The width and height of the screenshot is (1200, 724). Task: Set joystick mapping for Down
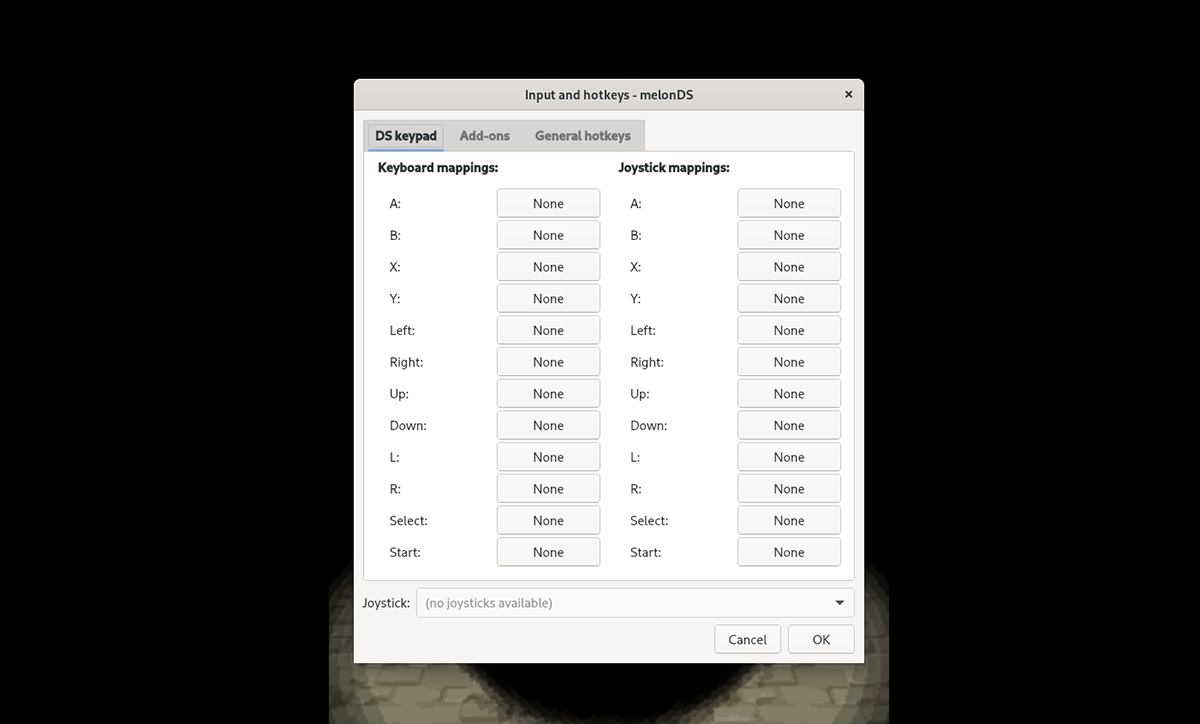(789, 425)
